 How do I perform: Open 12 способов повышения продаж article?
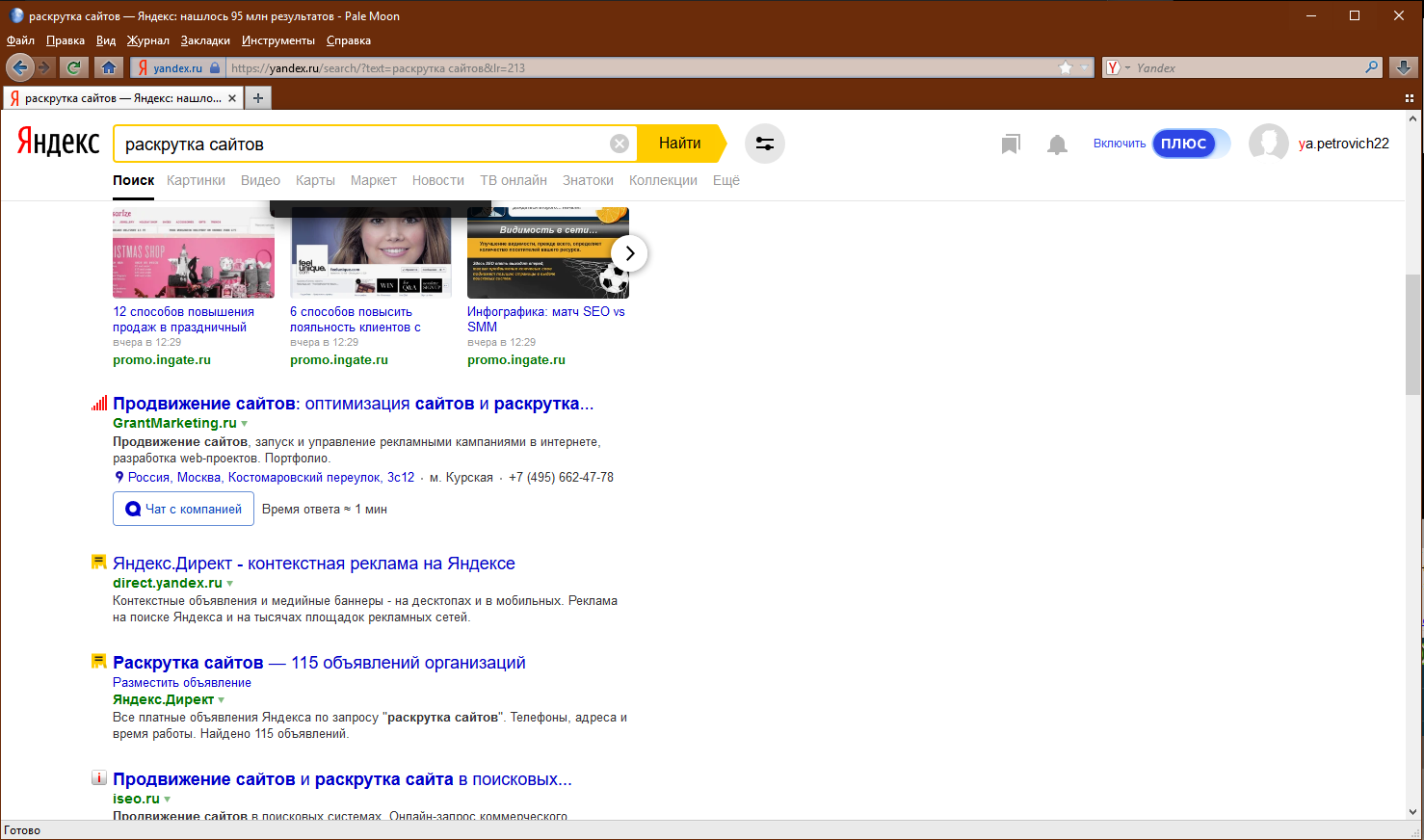(183, 319)
